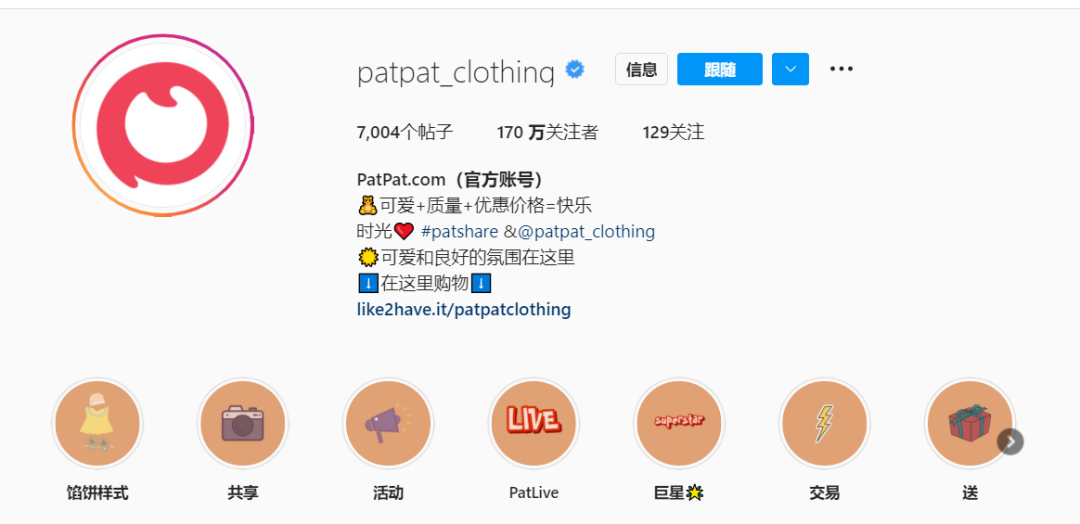Click the 7,004个帖子 posts count
Viewport: 1080px width, 524px height.
click(x=405, y=132)
